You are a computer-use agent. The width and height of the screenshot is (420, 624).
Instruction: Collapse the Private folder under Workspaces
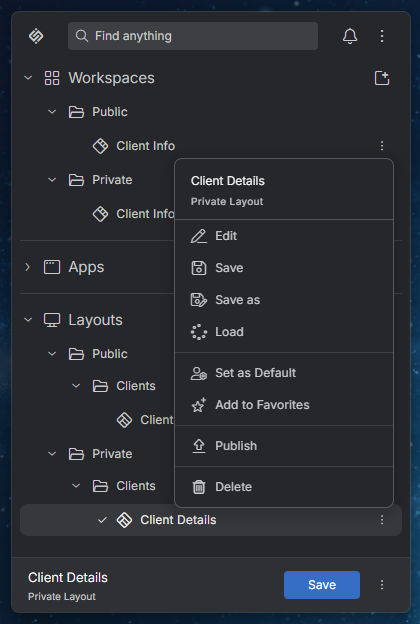[x=52, y=180]
